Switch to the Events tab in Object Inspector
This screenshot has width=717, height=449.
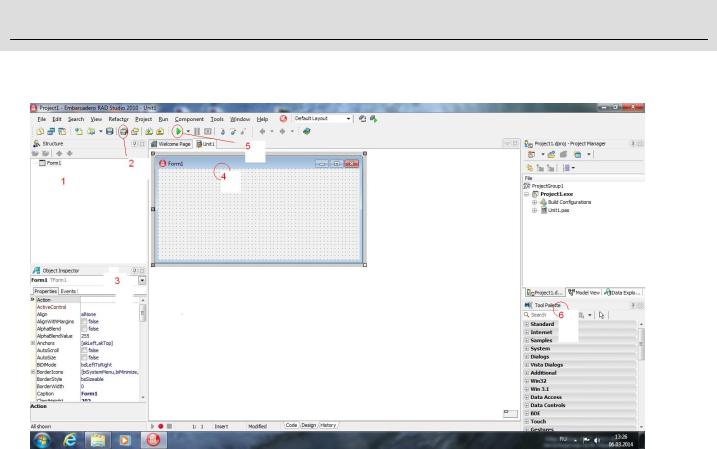[x=68, y=291]
